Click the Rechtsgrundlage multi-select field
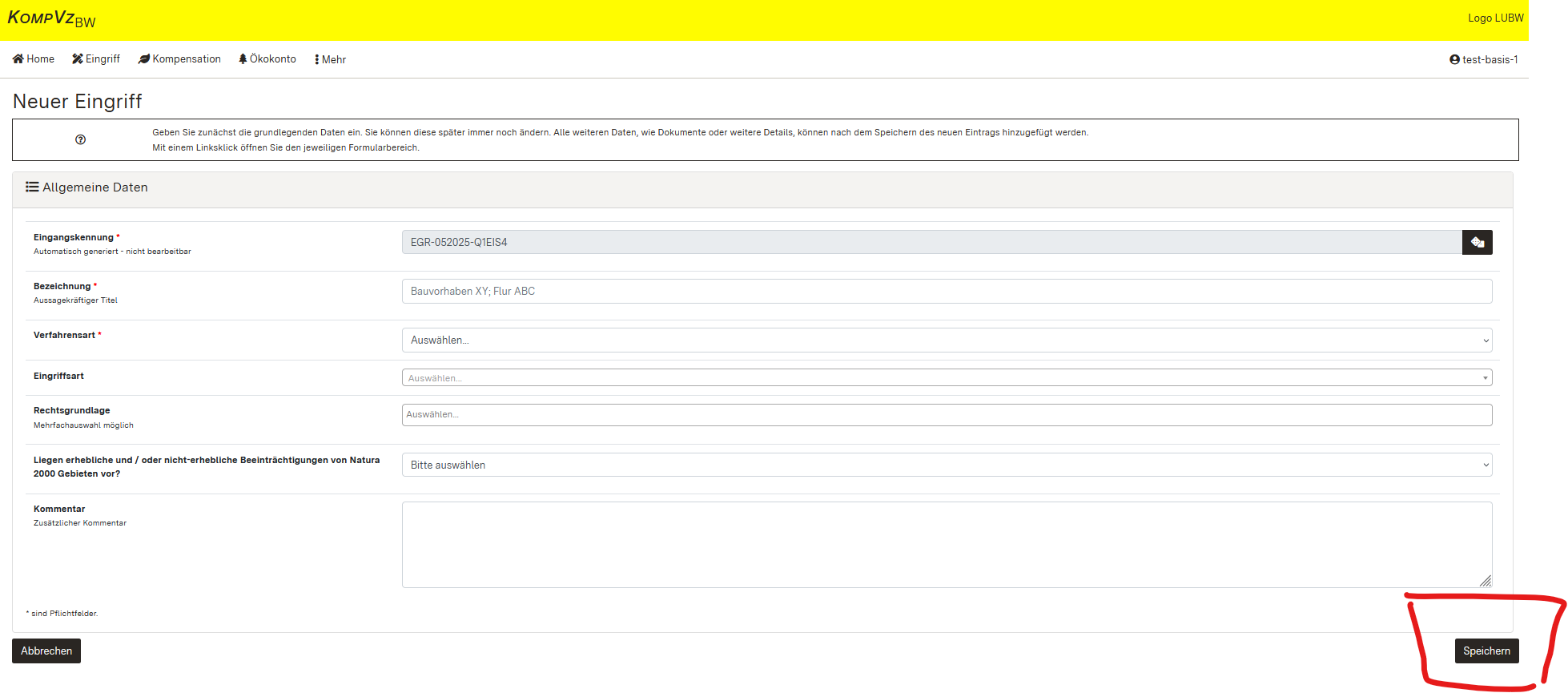Viewport: 1568px width, 693px height. point(947,415)
